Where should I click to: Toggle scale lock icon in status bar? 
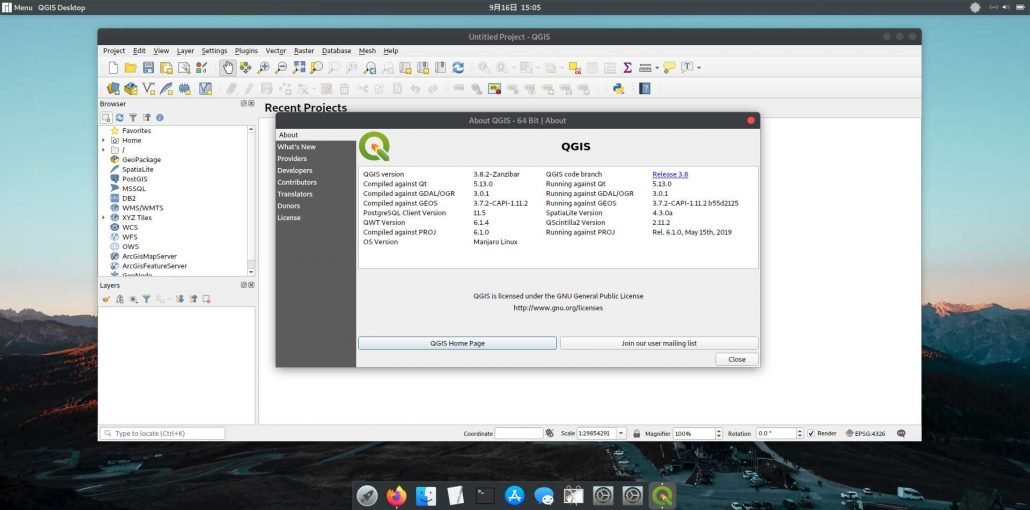[637, 434]
